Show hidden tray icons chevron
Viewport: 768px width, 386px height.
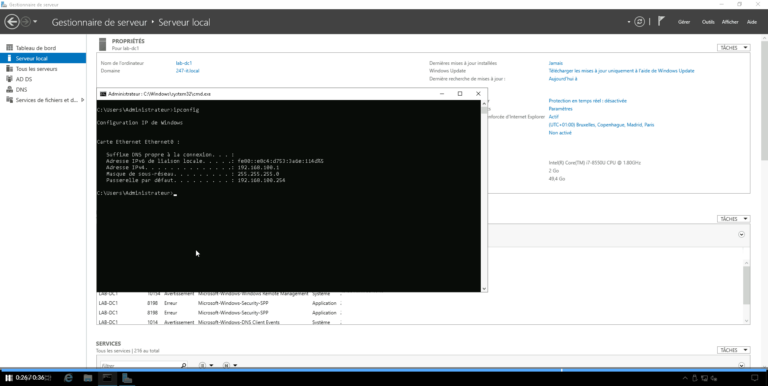point(685,378)
